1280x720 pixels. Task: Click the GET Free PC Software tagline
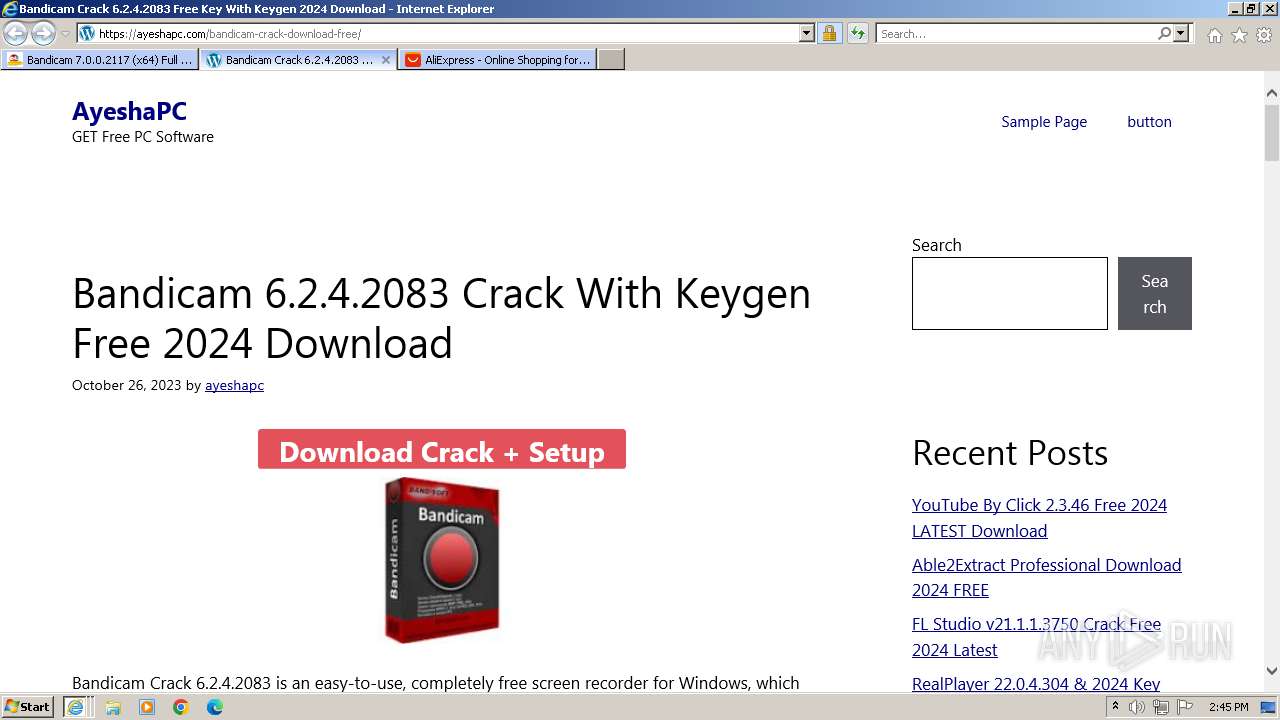(143, 137)
